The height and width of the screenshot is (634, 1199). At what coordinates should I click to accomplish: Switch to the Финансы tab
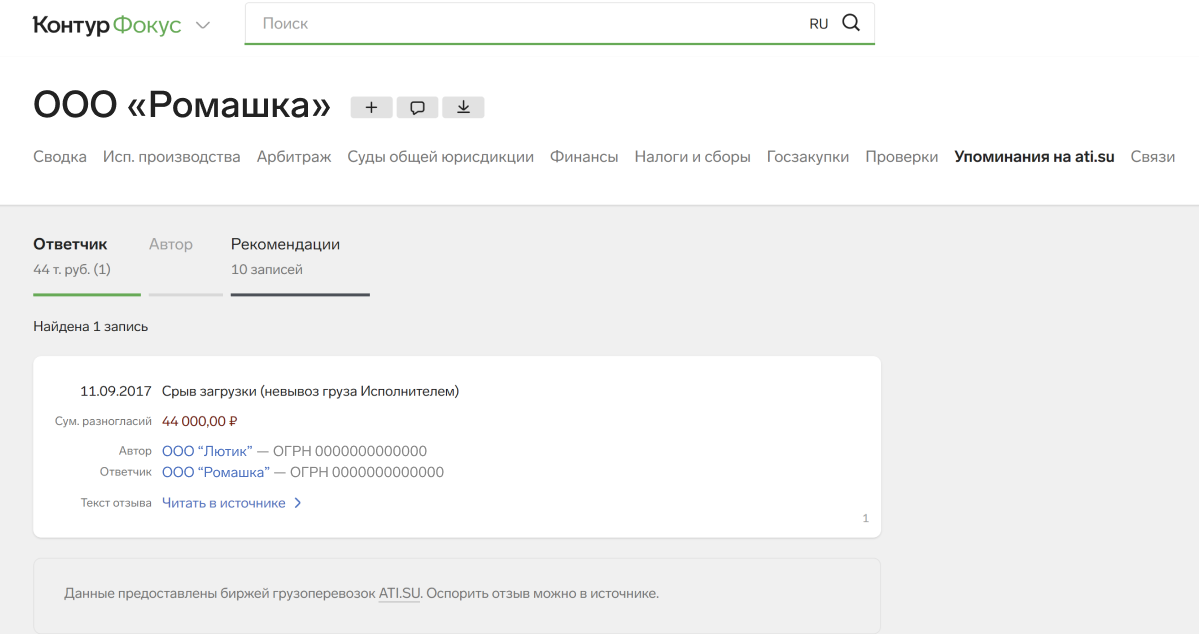(x=584, y=157)
